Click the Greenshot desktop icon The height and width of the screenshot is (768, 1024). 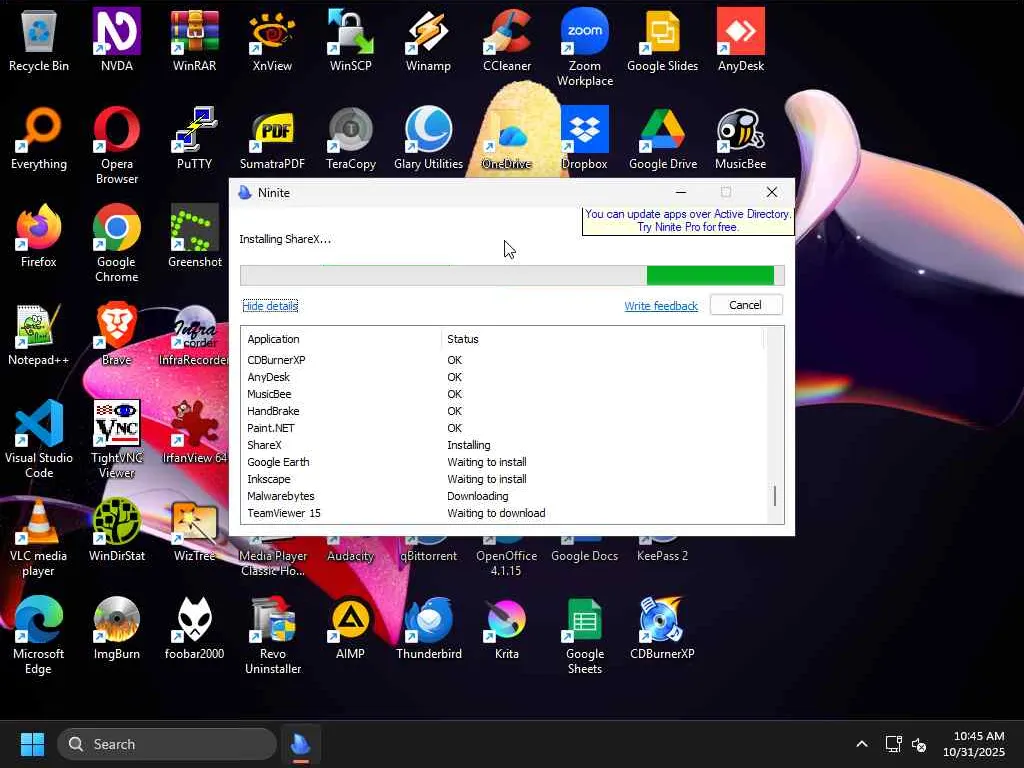[x=195, y=236]
